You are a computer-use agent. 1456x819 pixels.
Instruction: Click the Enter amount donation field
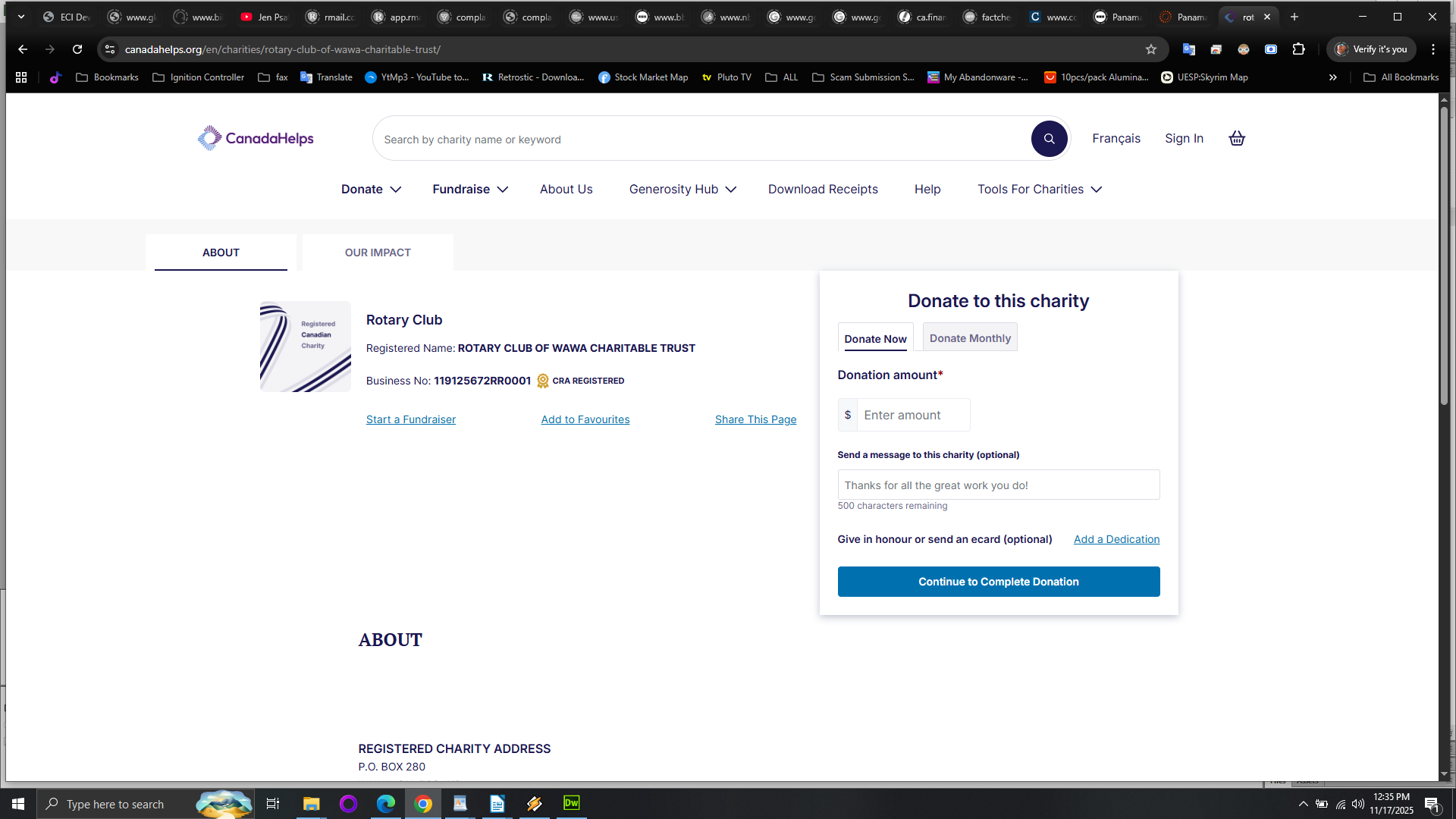[x=912, y=415]
